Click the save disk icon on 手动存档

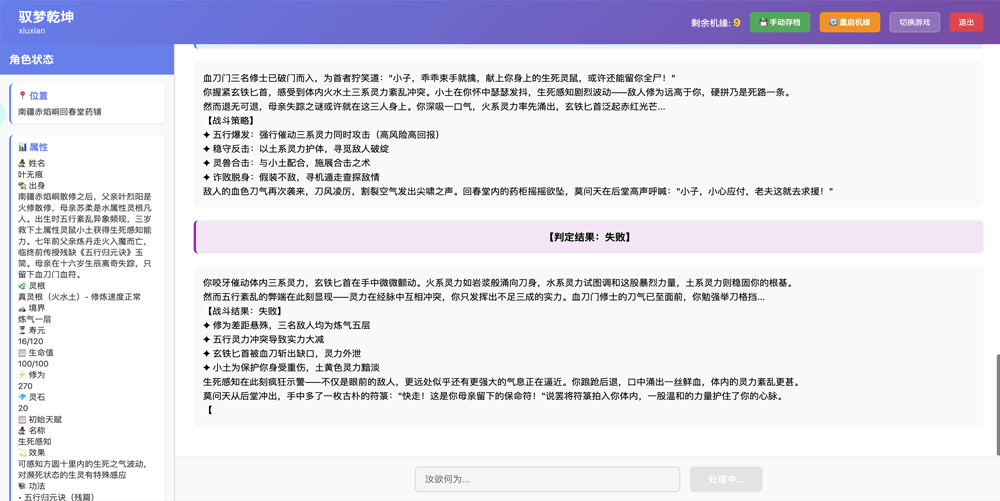click(x=763, y=22)
